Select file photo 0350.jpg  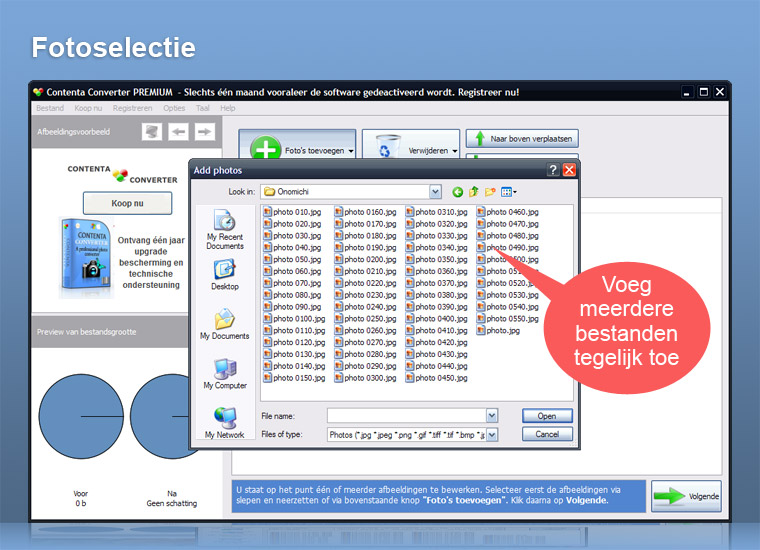(437, 259)
